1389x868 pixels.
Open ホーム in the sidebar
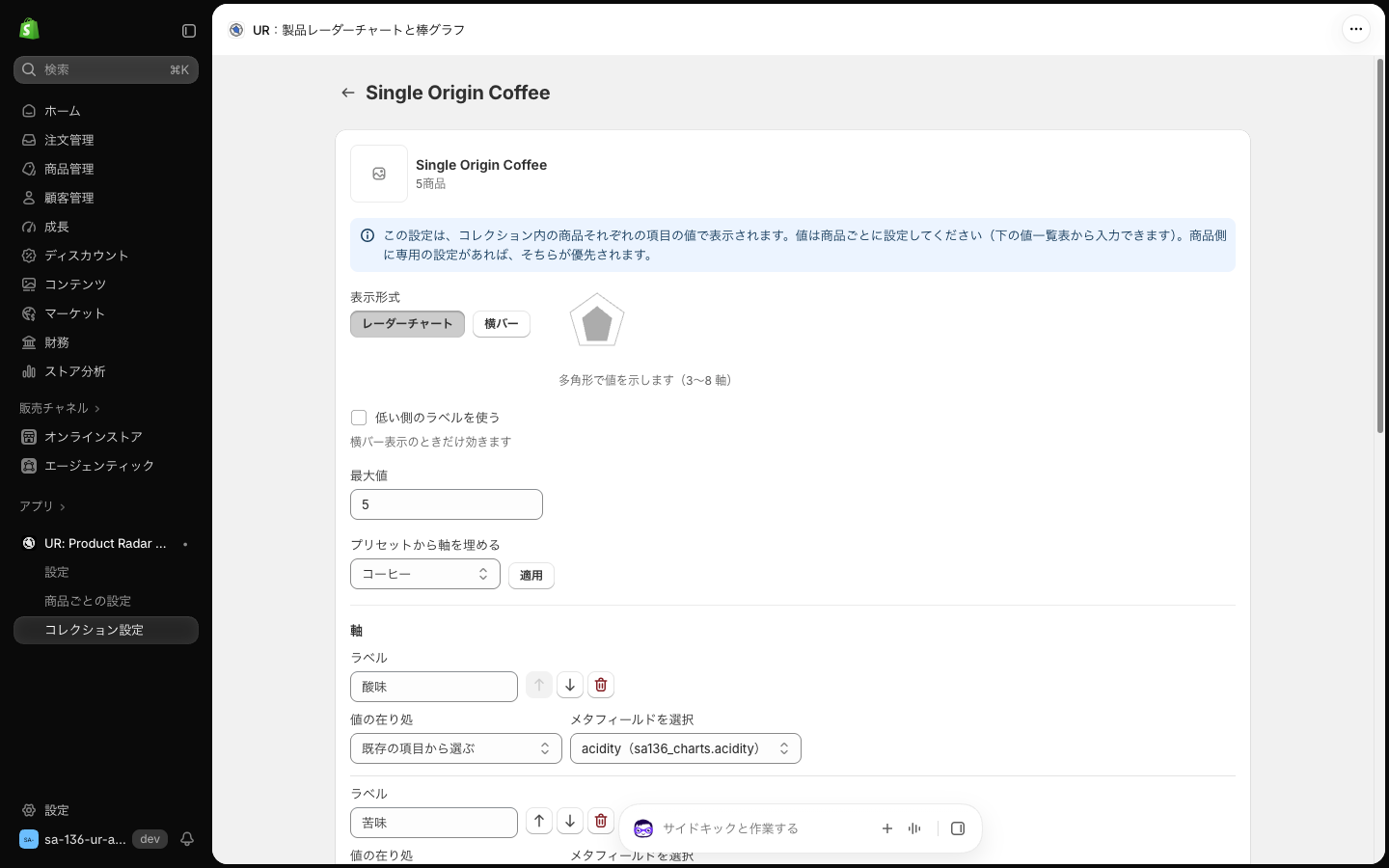pyautogui.click(x=106, y=111)
